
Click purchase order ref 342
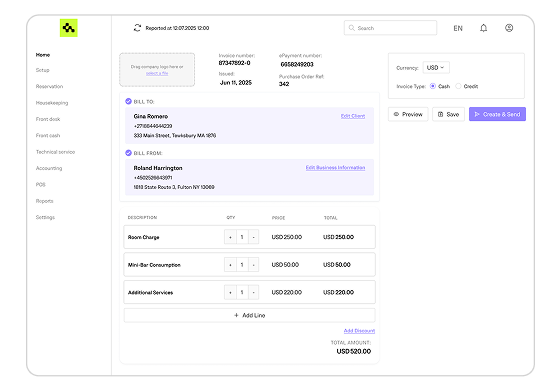click(x=284, y=84)
